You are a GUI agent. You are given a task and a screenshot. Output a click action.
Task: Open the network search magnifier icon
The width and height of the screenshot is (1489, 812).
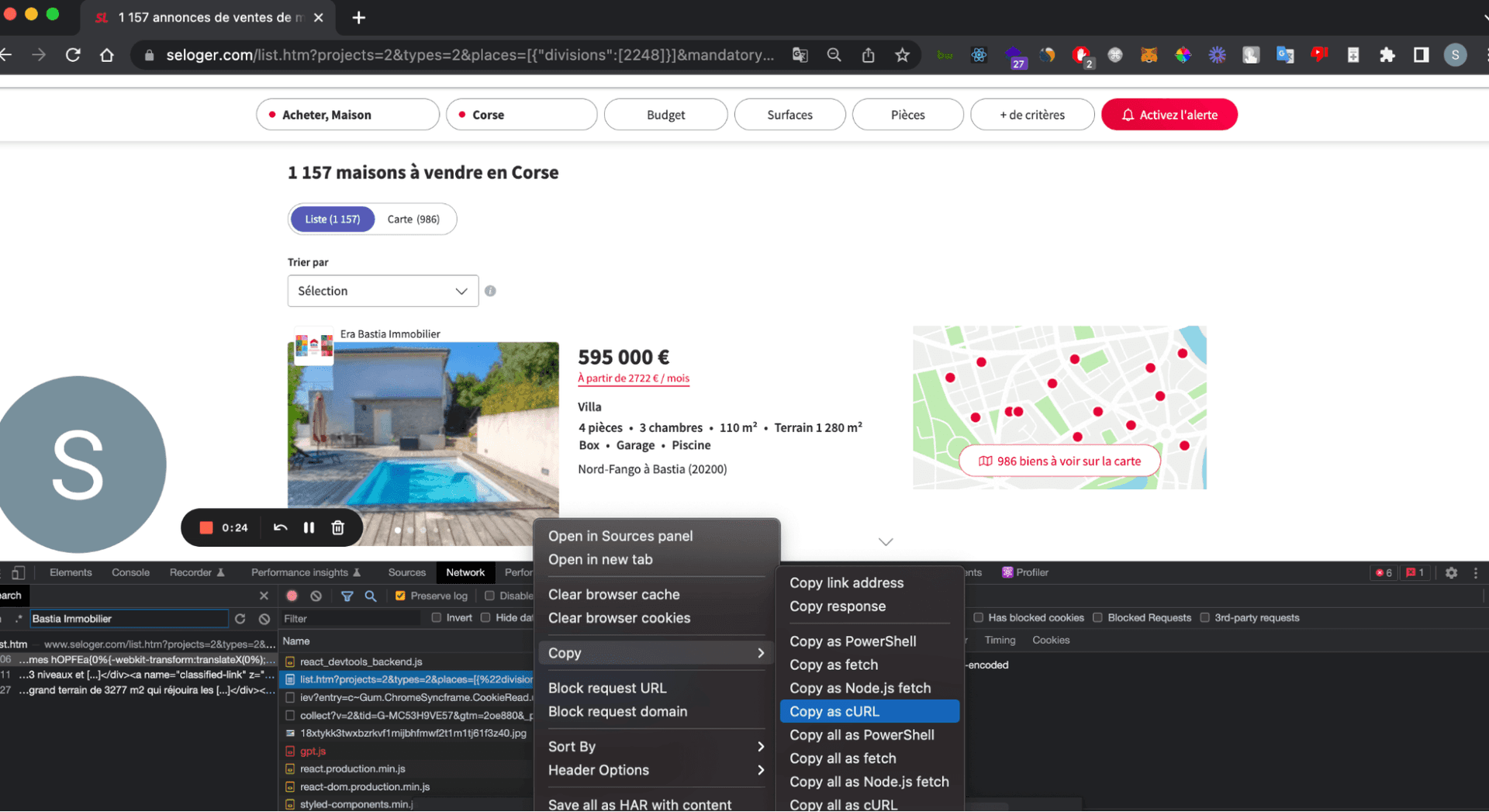point(371,596)
